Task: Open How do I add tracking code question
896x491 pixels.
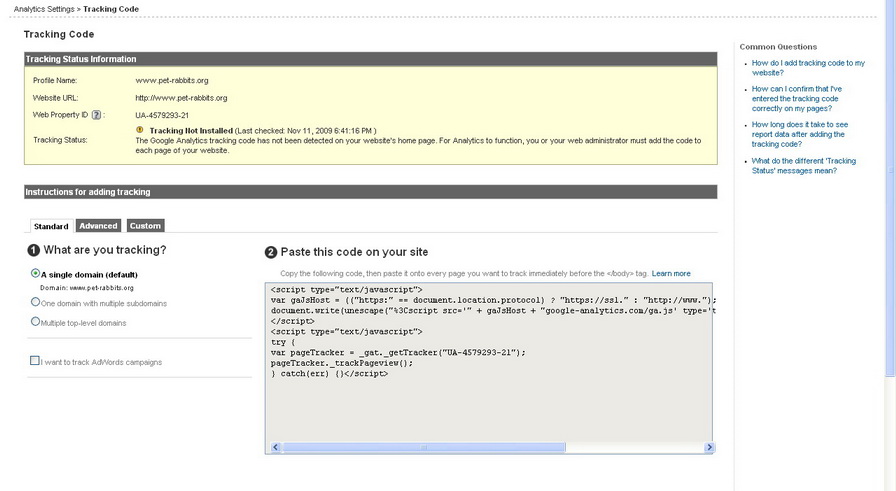Action: pyautogui.click(x=808, y=68)
